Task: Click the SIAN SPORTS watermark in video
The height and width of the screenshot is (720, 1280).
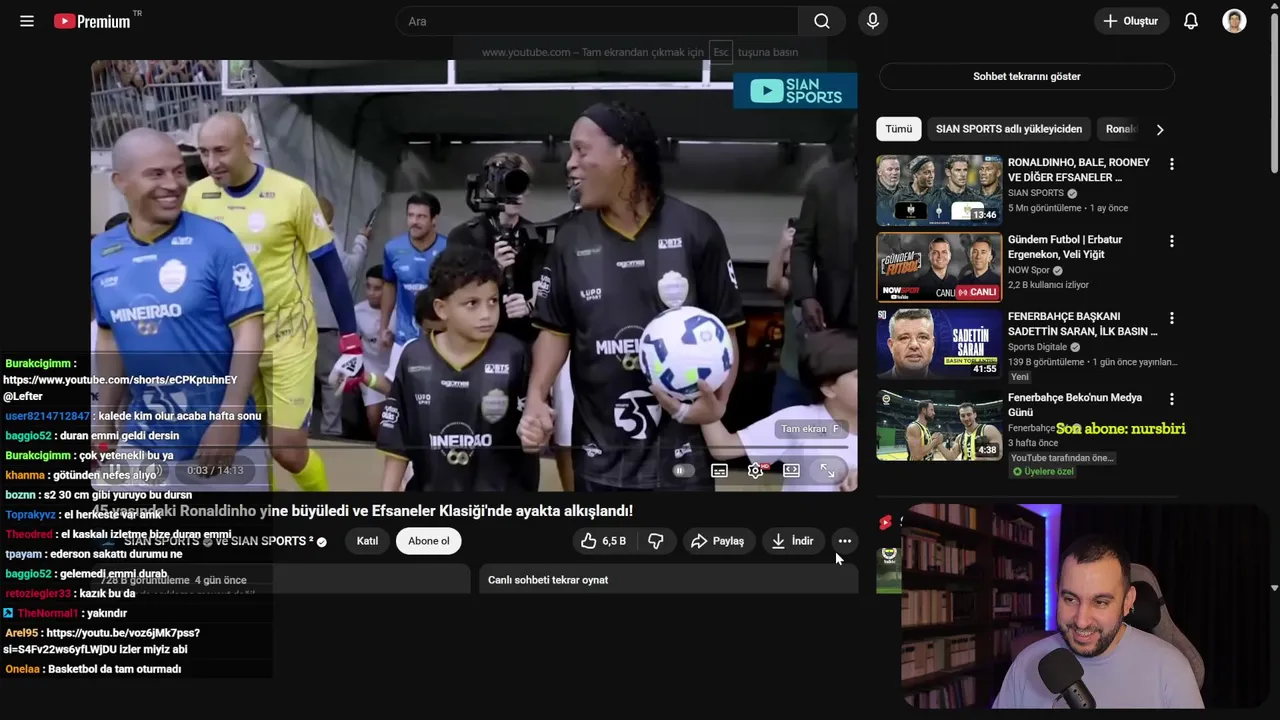Action: (795, 90)
